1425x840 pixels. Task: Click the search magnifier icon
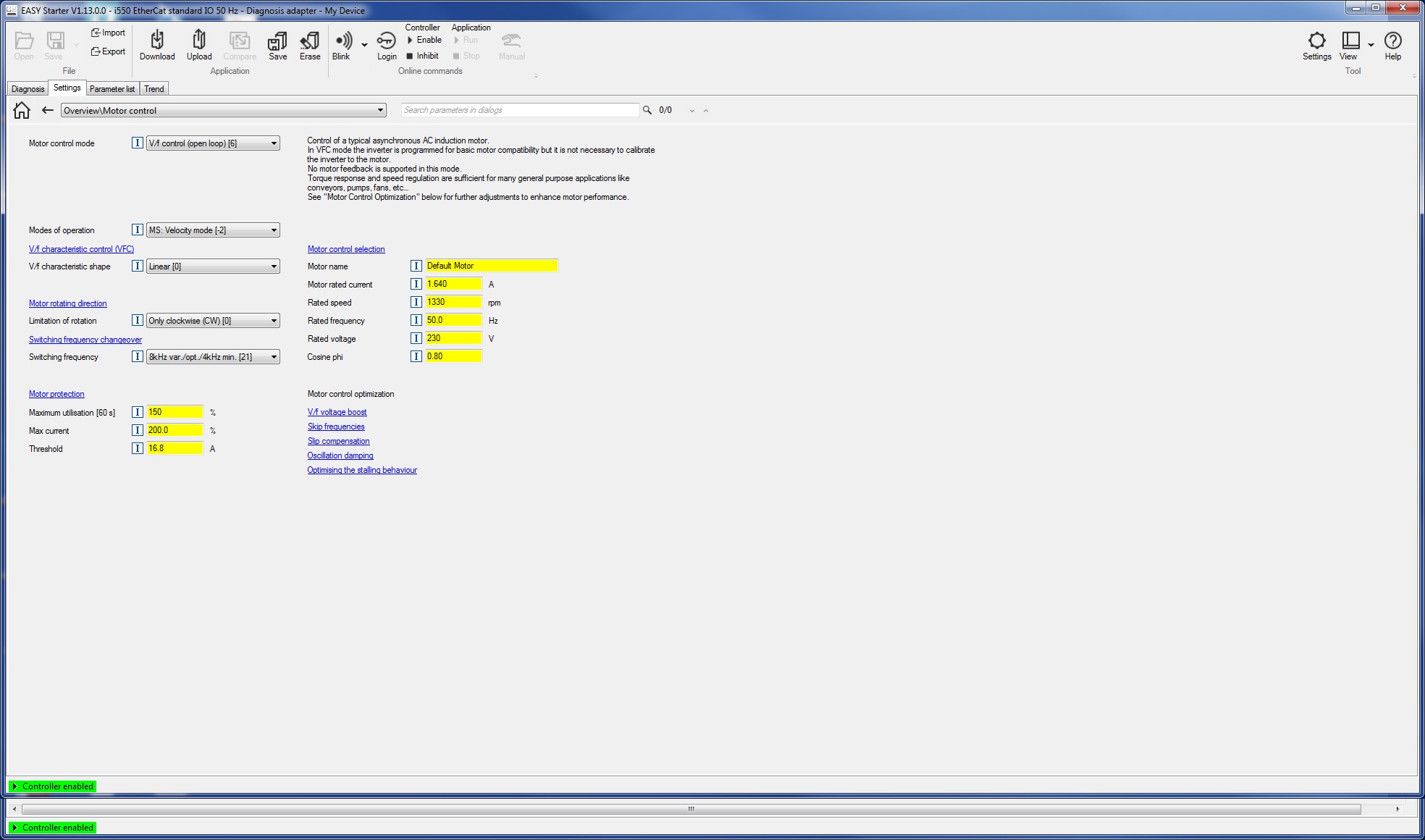[647, 110]
